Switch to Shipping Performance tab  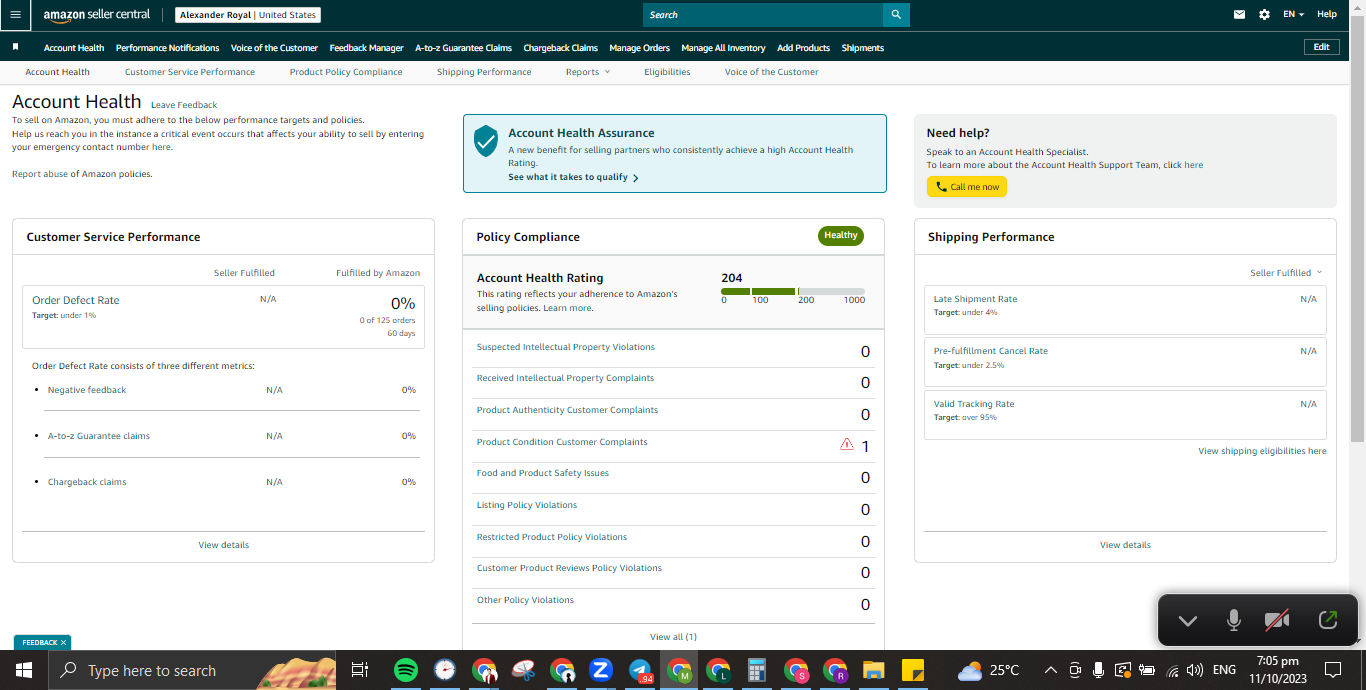pos(484,72)
